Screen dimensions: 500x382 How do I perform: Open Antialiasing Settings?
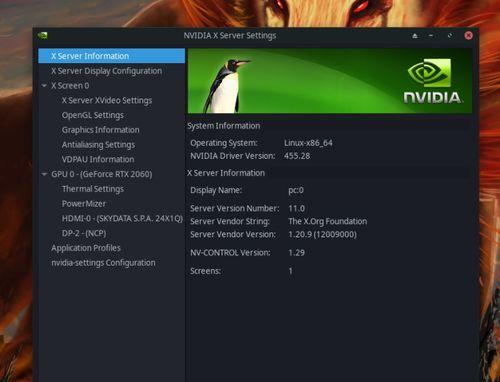click(98, 145)
